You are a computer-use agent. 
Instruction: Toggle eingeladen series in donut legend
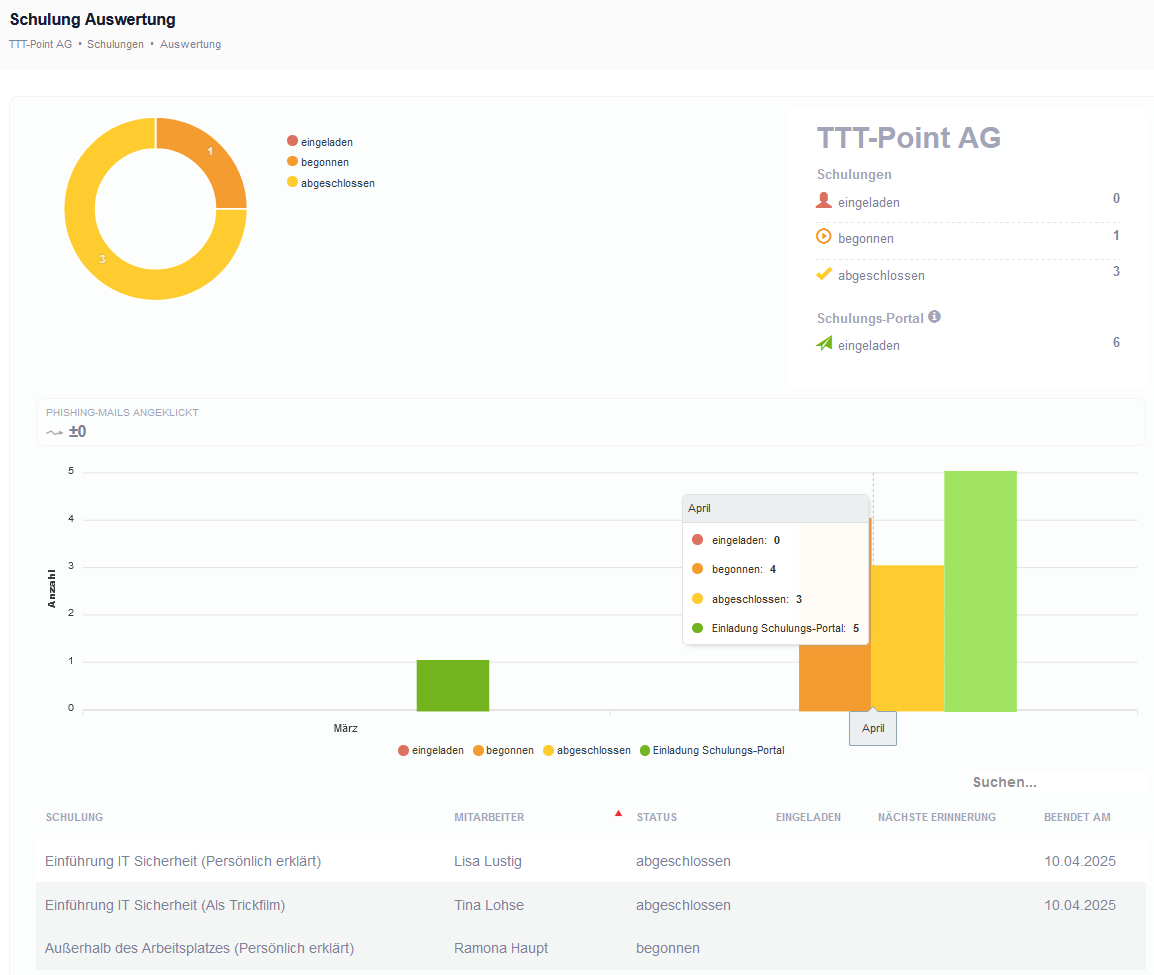click(x=320, y=142)
